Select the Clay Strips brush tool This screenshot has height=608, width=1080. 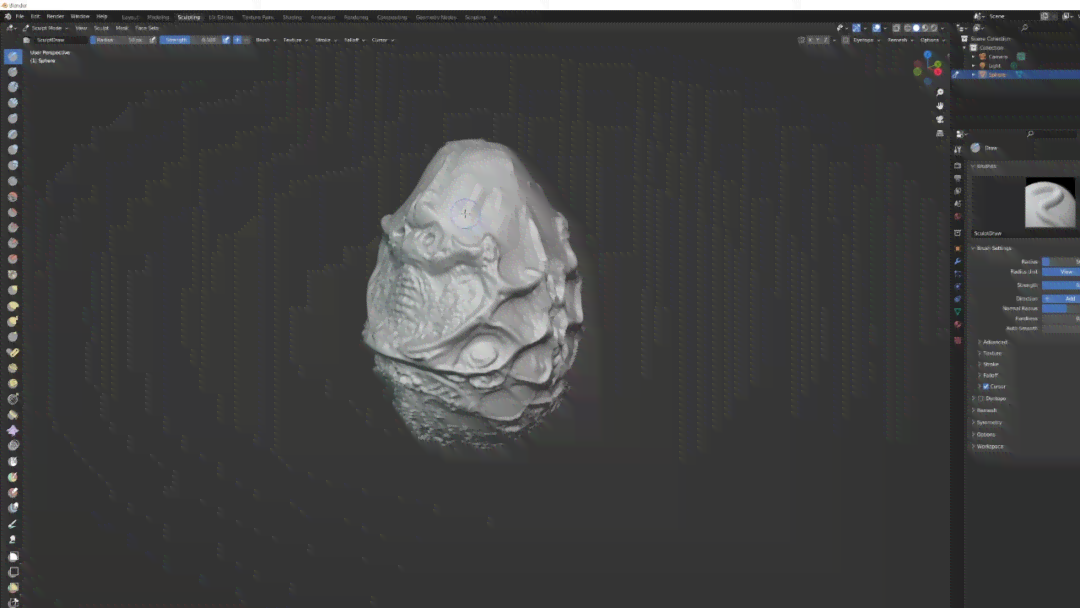[x=13, y=103]
